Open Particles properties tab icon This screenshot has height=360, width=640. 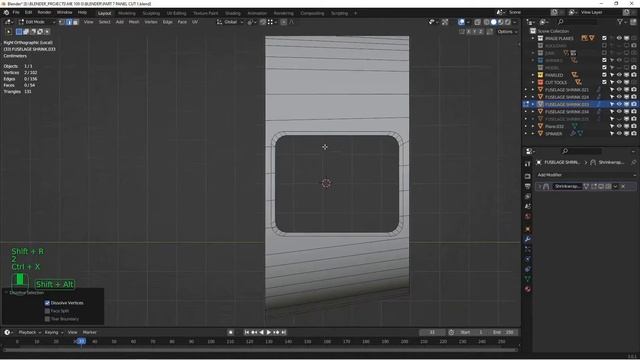click(528, 249)
